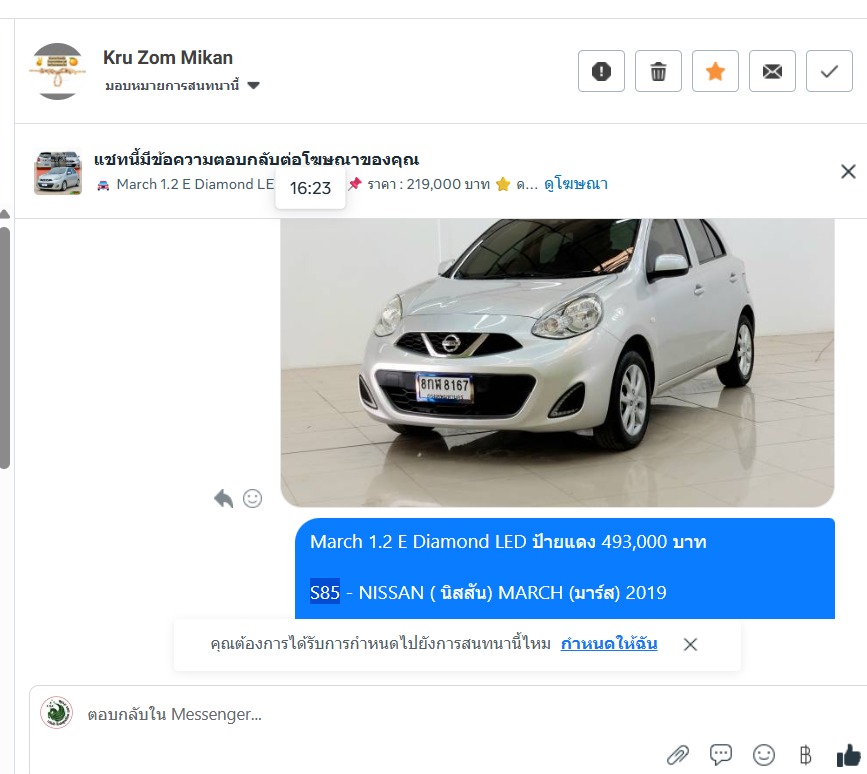Viewport: 867px width, 774px height.
Task: Click the ad reply notice heading
Action: tap(257, 160)
